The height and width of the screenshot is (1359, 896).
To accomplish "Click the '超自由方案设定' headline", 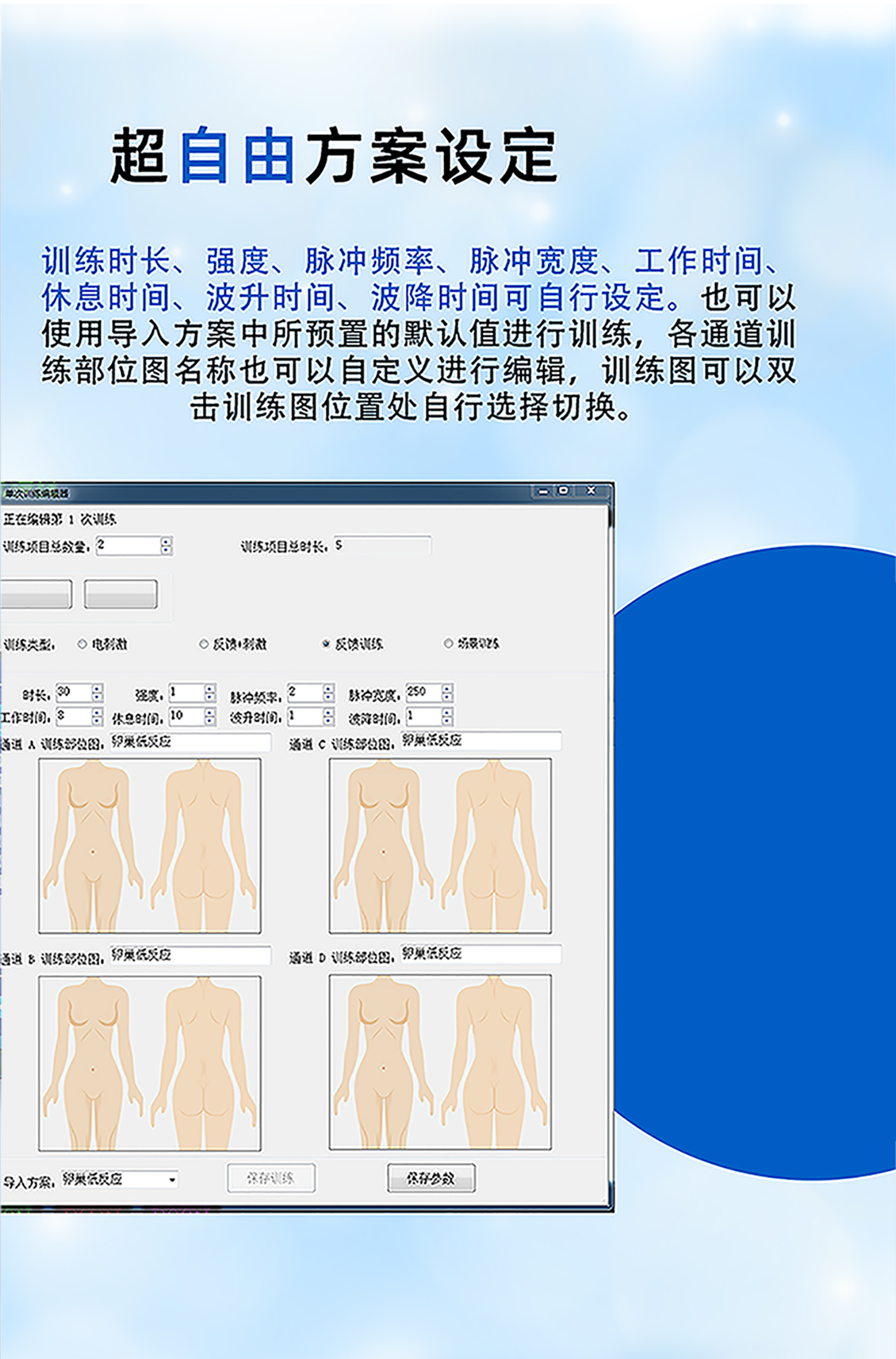I will [334, 155].
